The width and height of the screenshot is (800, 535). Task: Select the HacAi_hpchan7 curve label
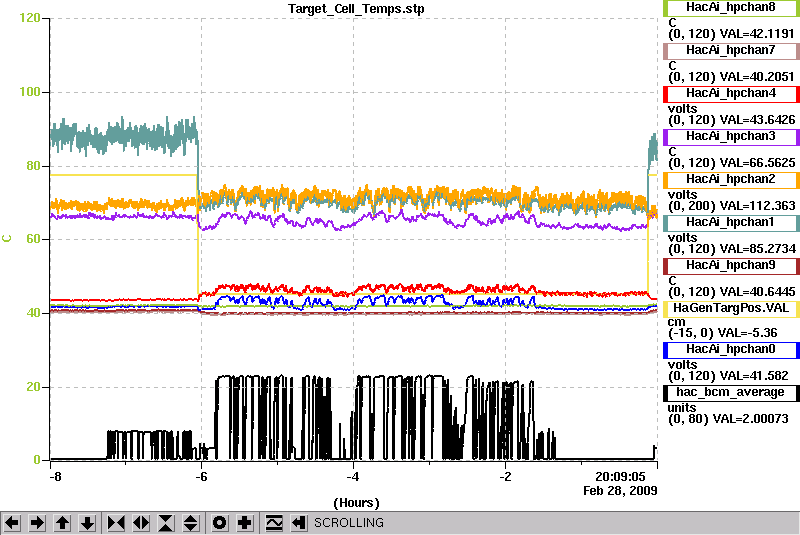point(731,50)
